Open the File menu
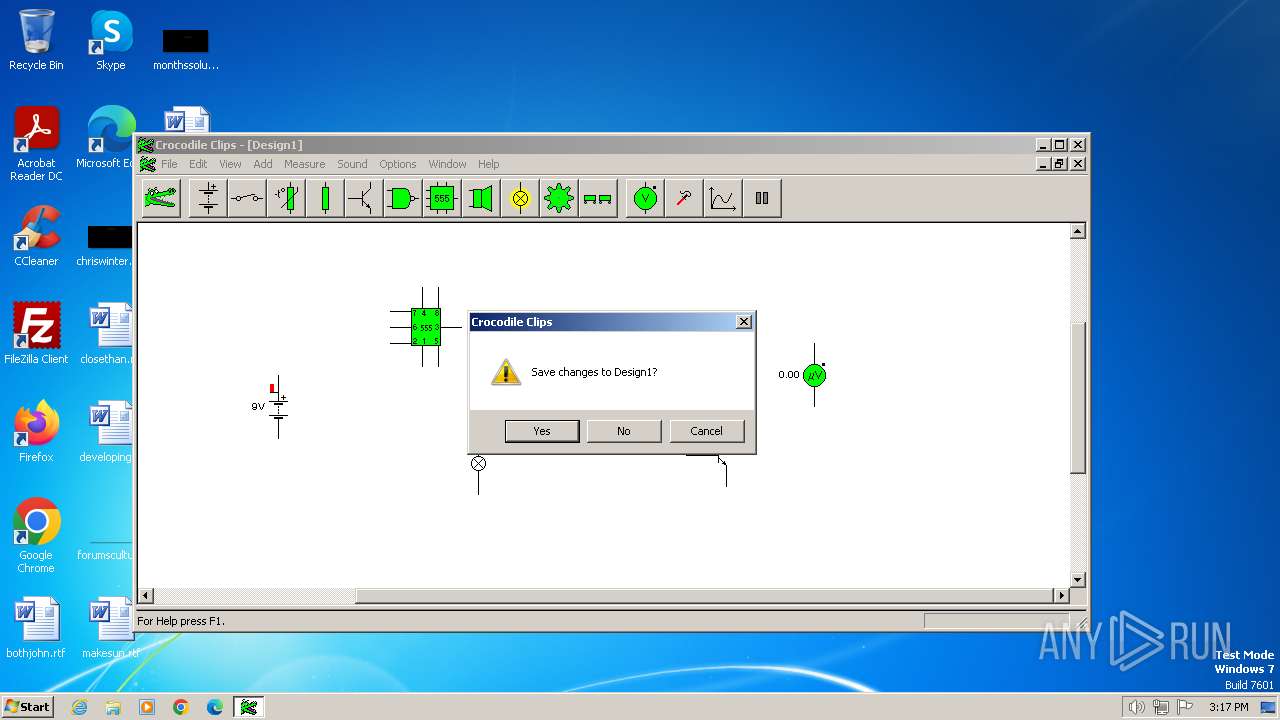This screenshot has width=1280, height=720. tap(170, 164)
